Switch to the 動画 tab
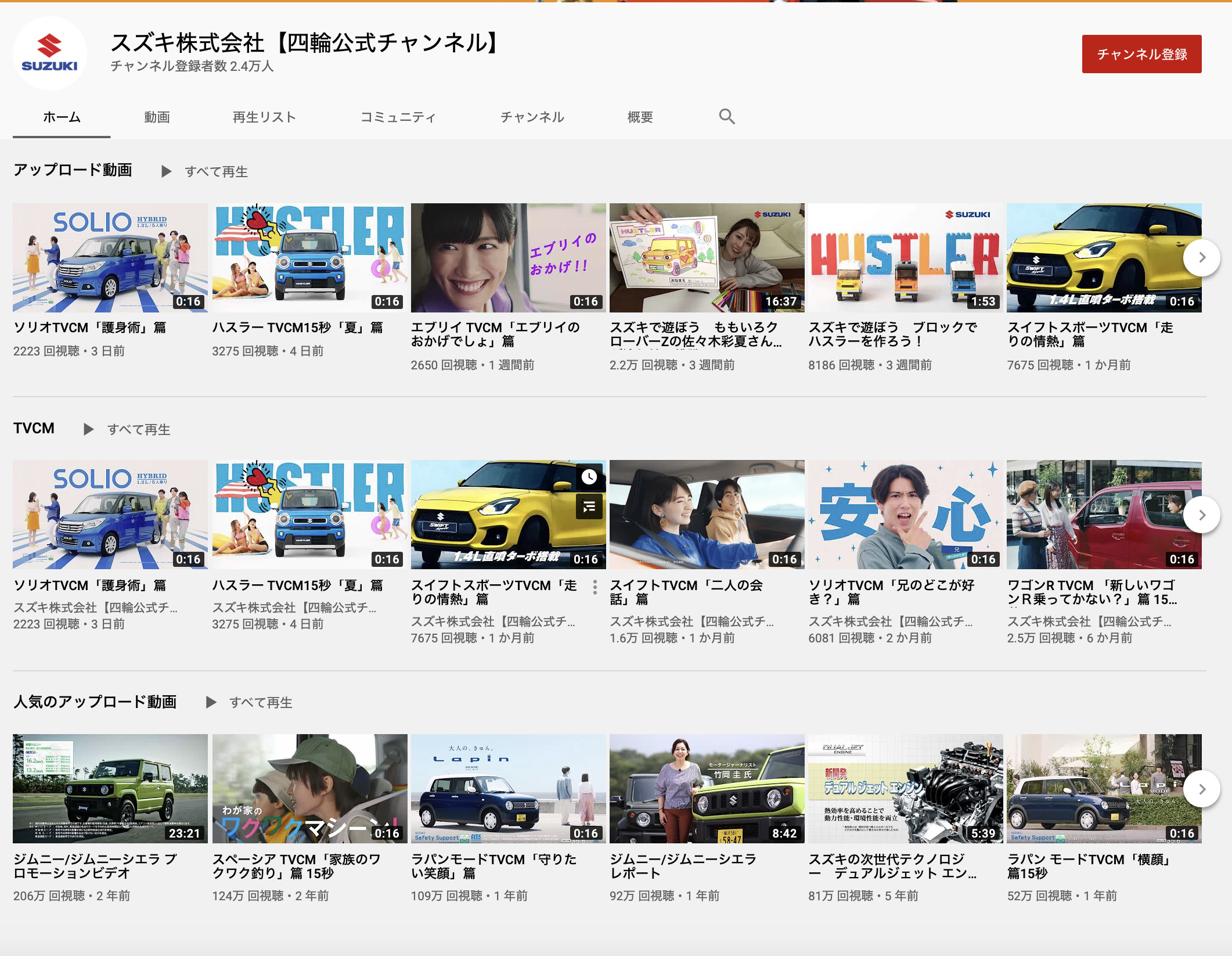Viewport: 1232px width, 956px height. [x=157, y=117]
